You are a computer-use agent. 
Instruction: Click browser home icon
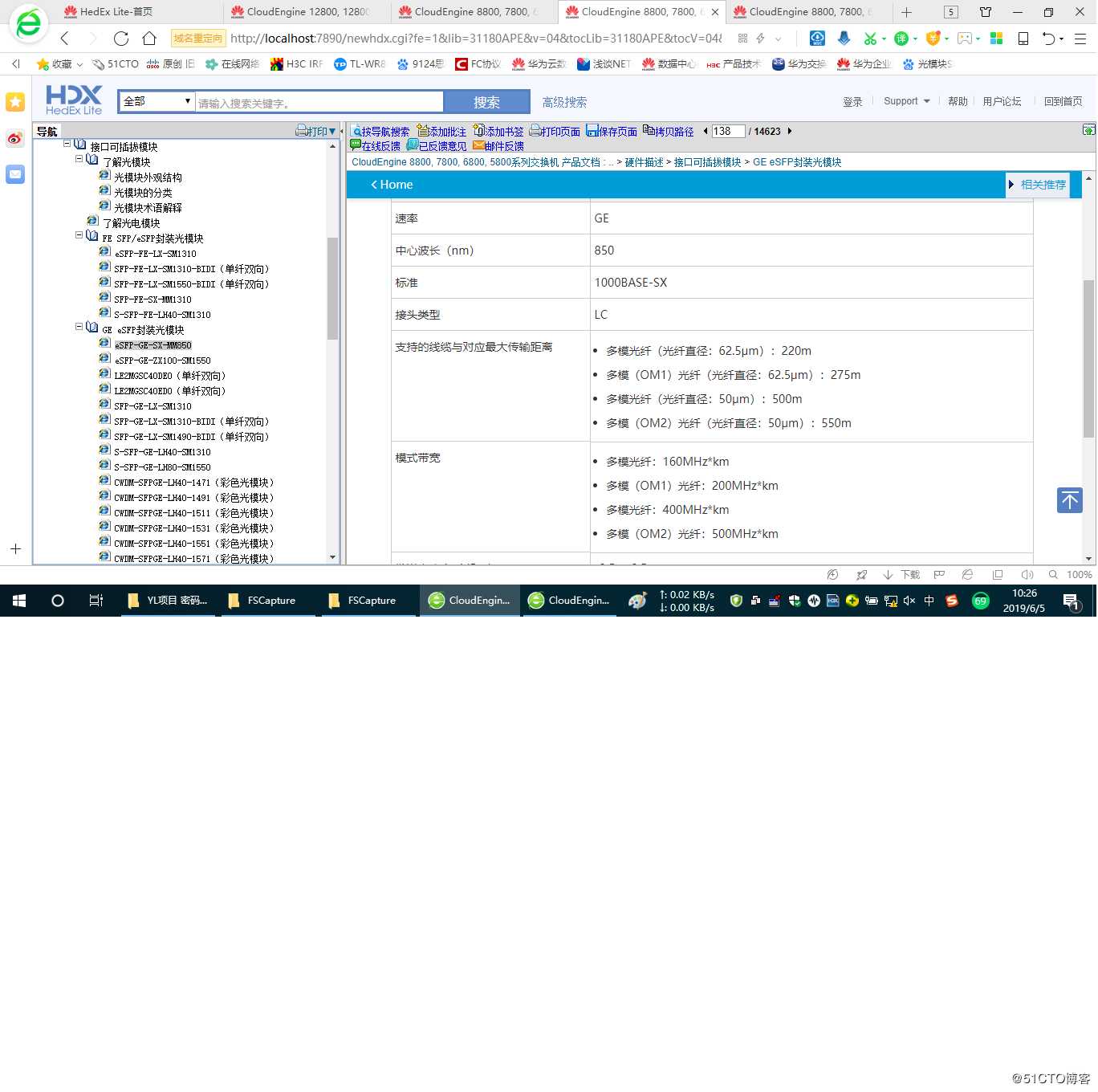[x=149, y=39]
